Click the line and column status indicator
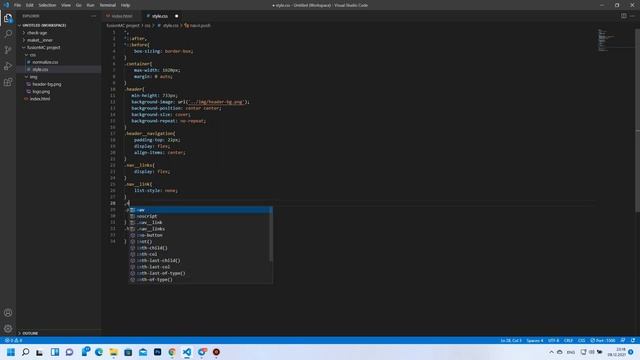640x360 pixels. 511,340
